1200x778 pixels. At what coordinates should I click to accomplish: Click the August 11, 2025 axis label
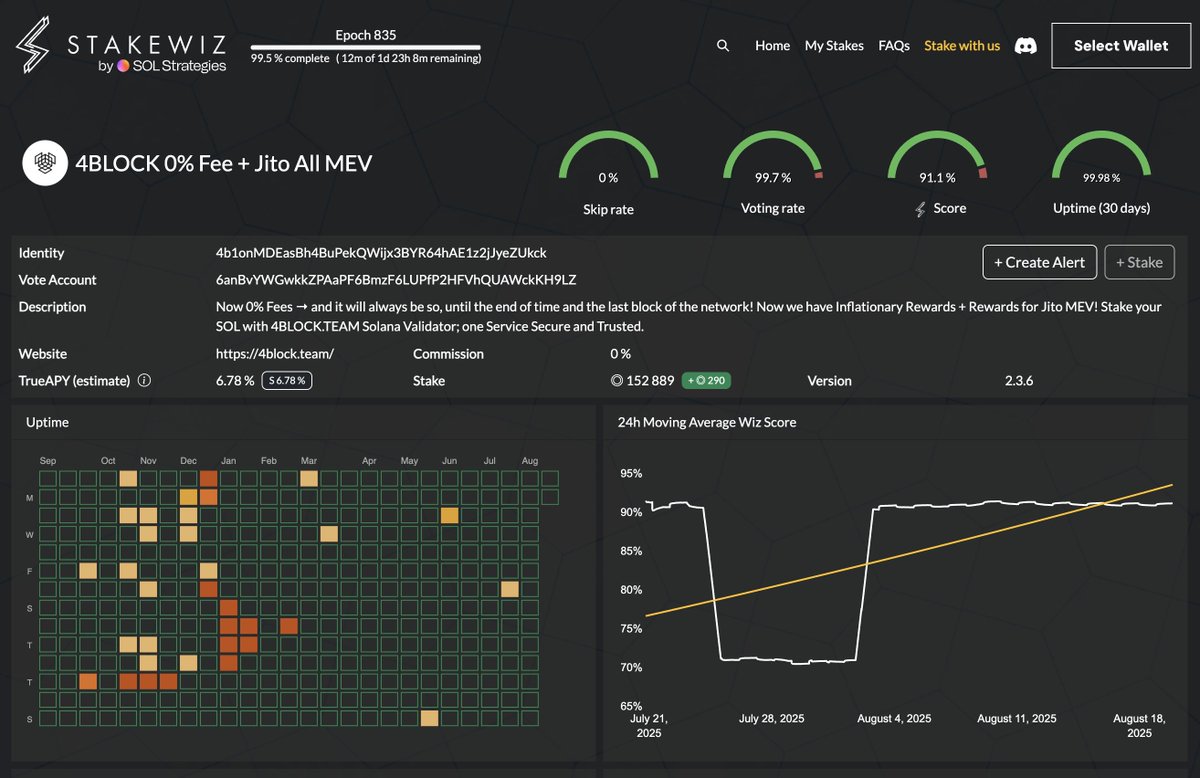click(x=1017, y=719)
